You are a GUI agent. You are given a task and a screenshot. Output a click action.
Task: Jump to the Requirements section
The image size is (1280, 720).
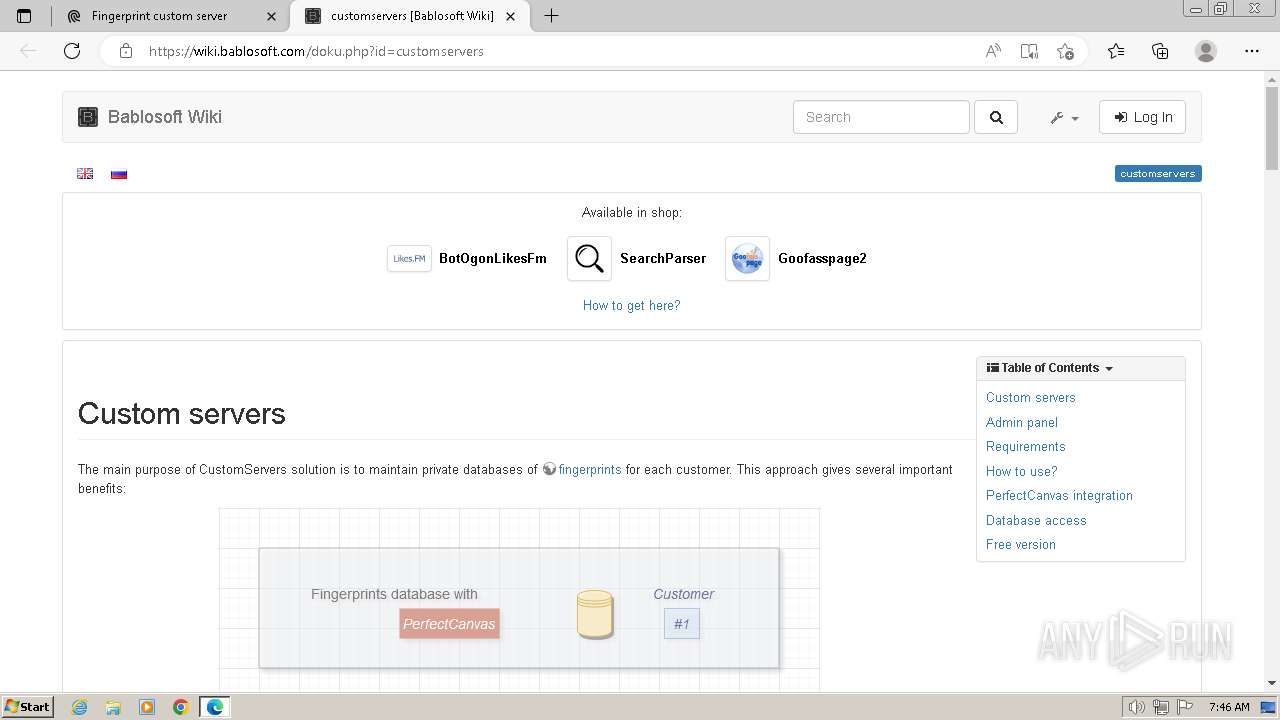[1026, 446]
